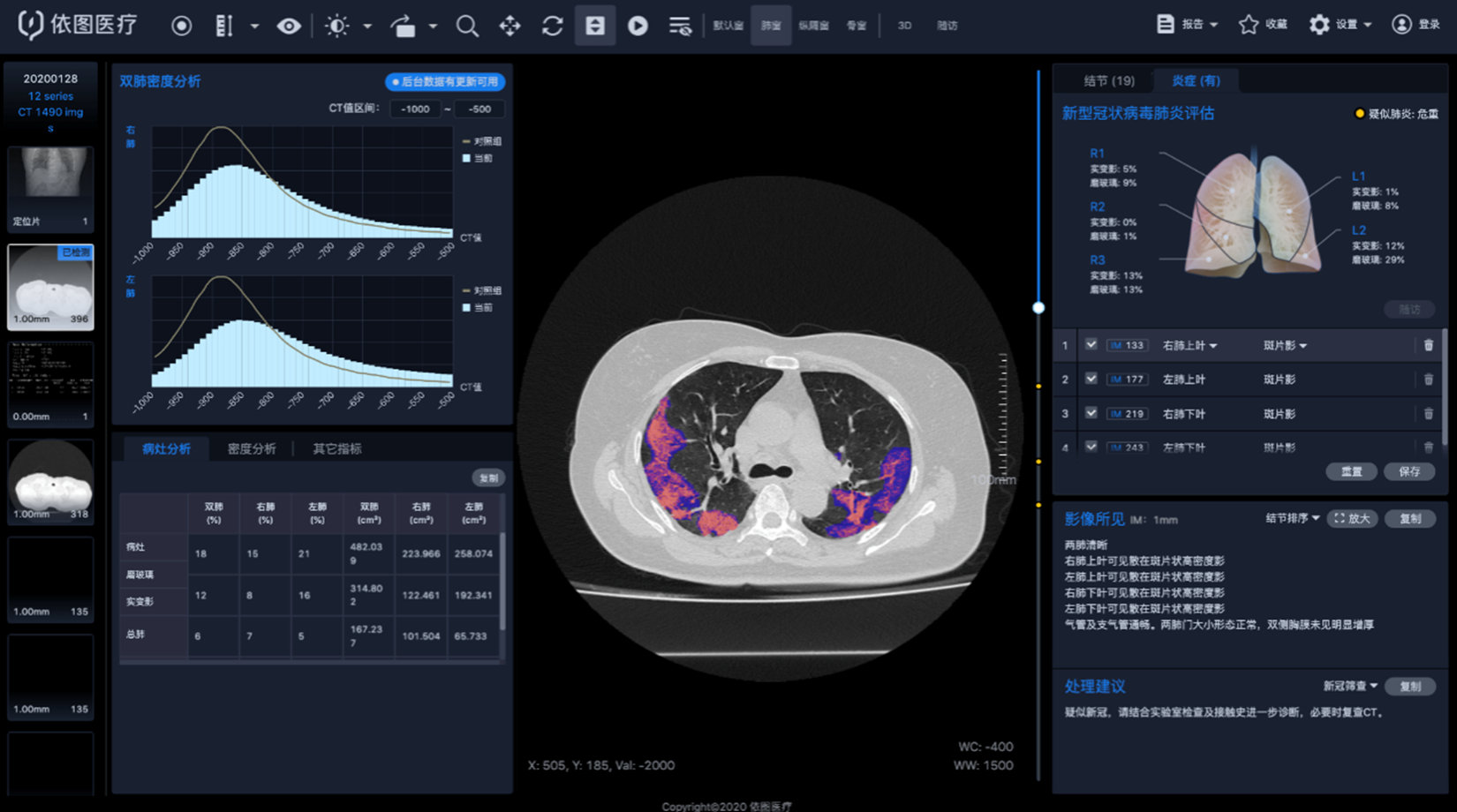1457x812 pixels.
Task: Jump to image IM 219 badge
Action: coord(1127,413)
